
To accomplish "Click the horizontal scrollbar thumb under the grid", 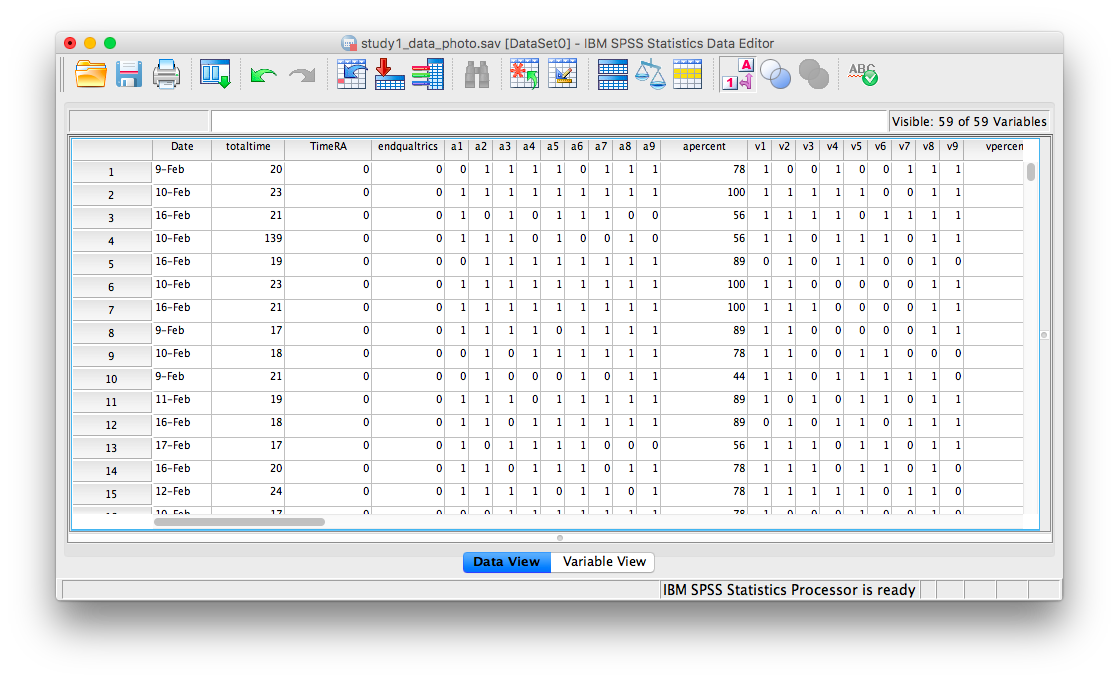I will click(240, 522).
